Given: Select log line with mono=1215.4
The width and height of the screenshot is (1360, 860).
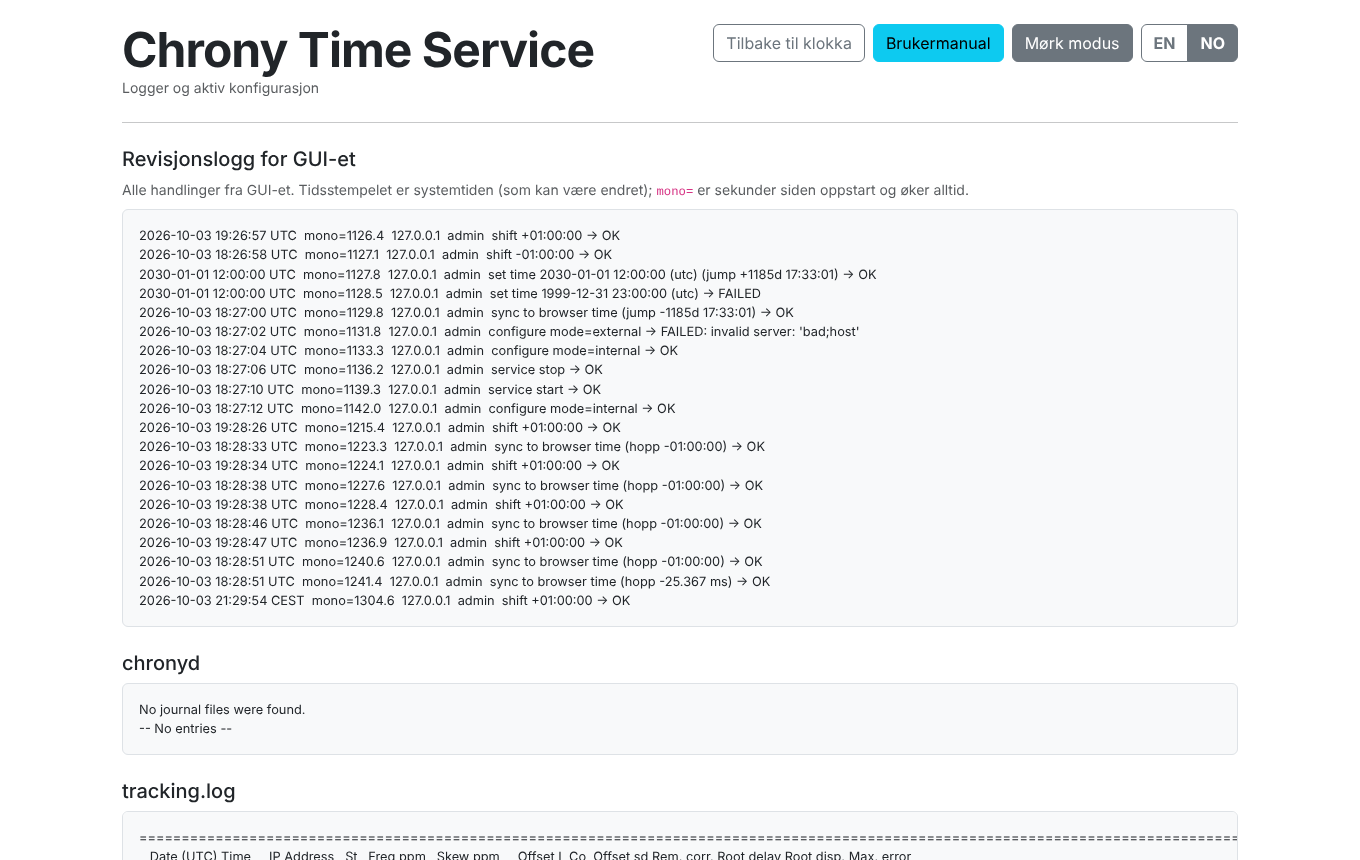Looking at the screenshot, I should (x=380, y=428).
